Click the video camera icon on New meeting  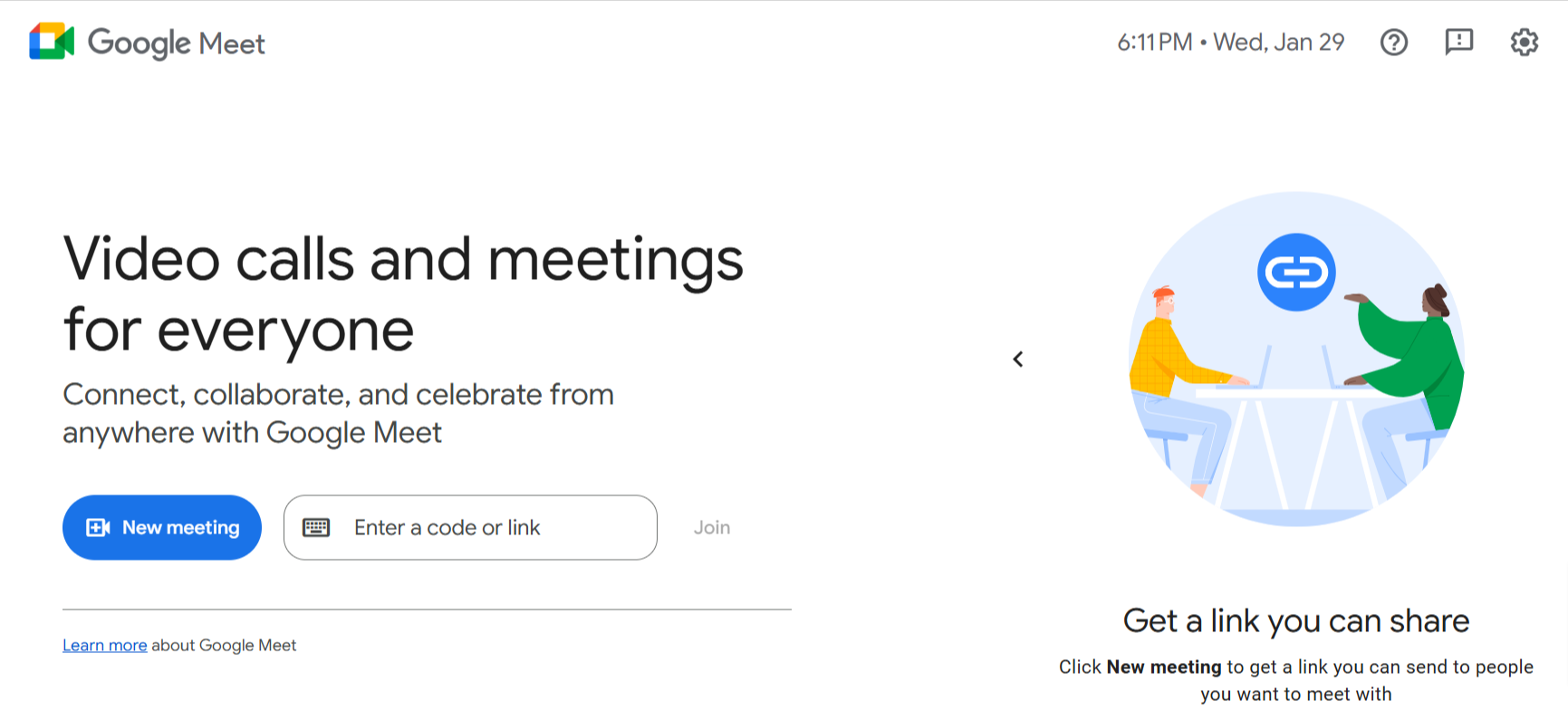tap(97, 526)
